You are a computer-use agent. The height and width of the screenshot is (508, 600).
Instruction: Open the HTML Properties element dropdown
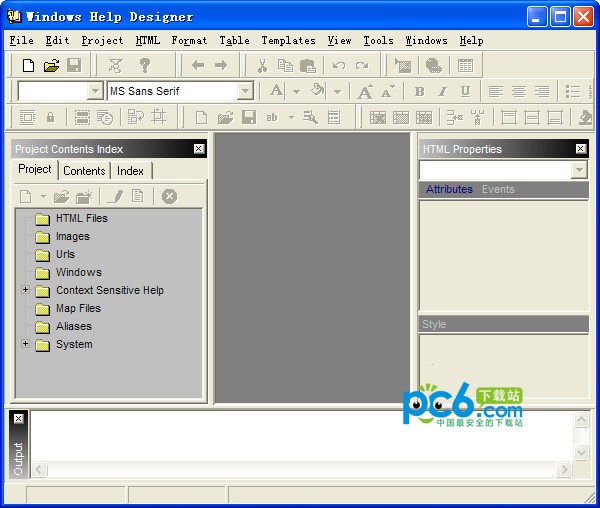[579, 170]
